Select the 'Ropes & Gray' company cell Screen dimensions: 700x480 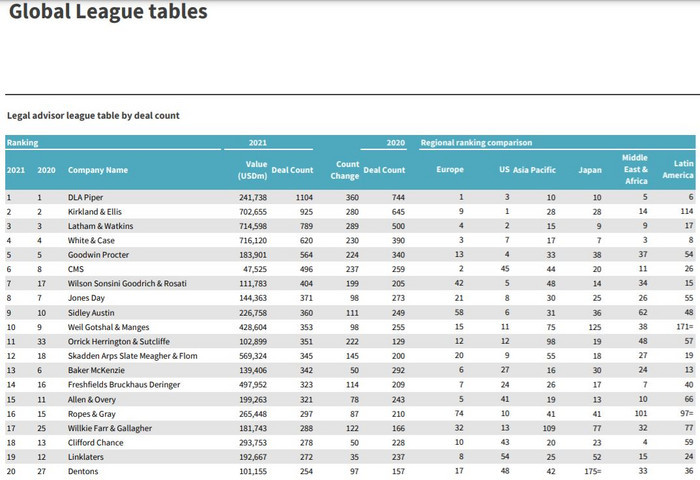tap(92, 414)
